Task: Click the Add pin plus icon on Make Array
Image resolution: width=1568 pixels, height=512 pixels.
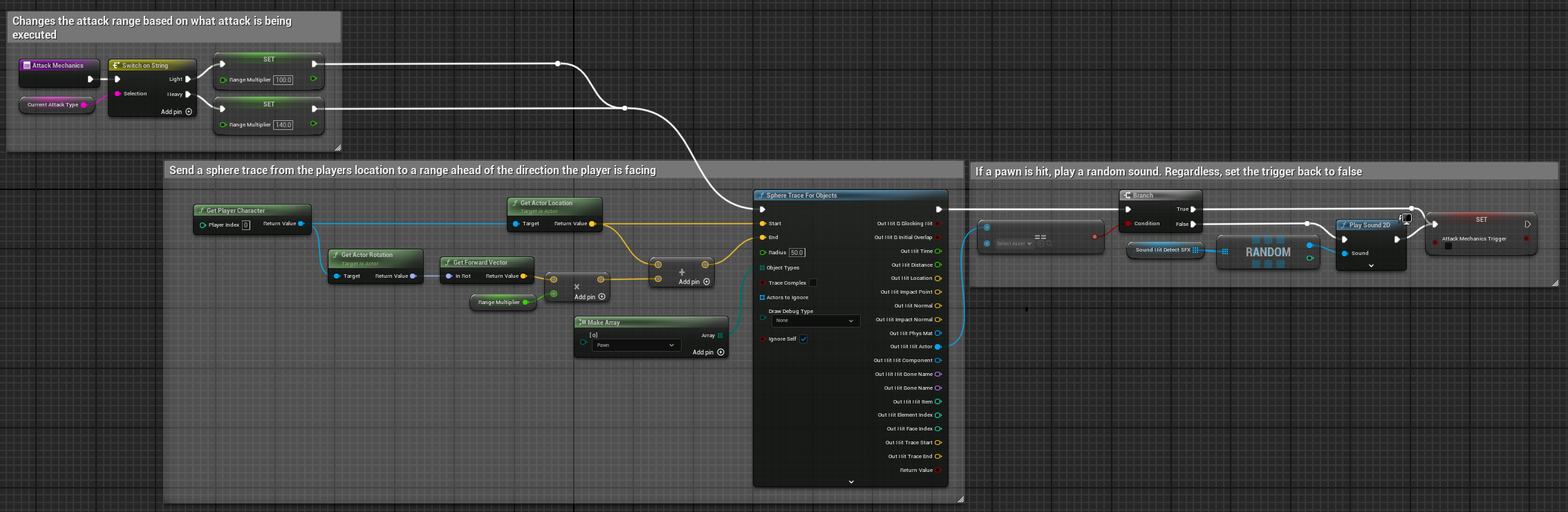Action: tap(720, 352)
